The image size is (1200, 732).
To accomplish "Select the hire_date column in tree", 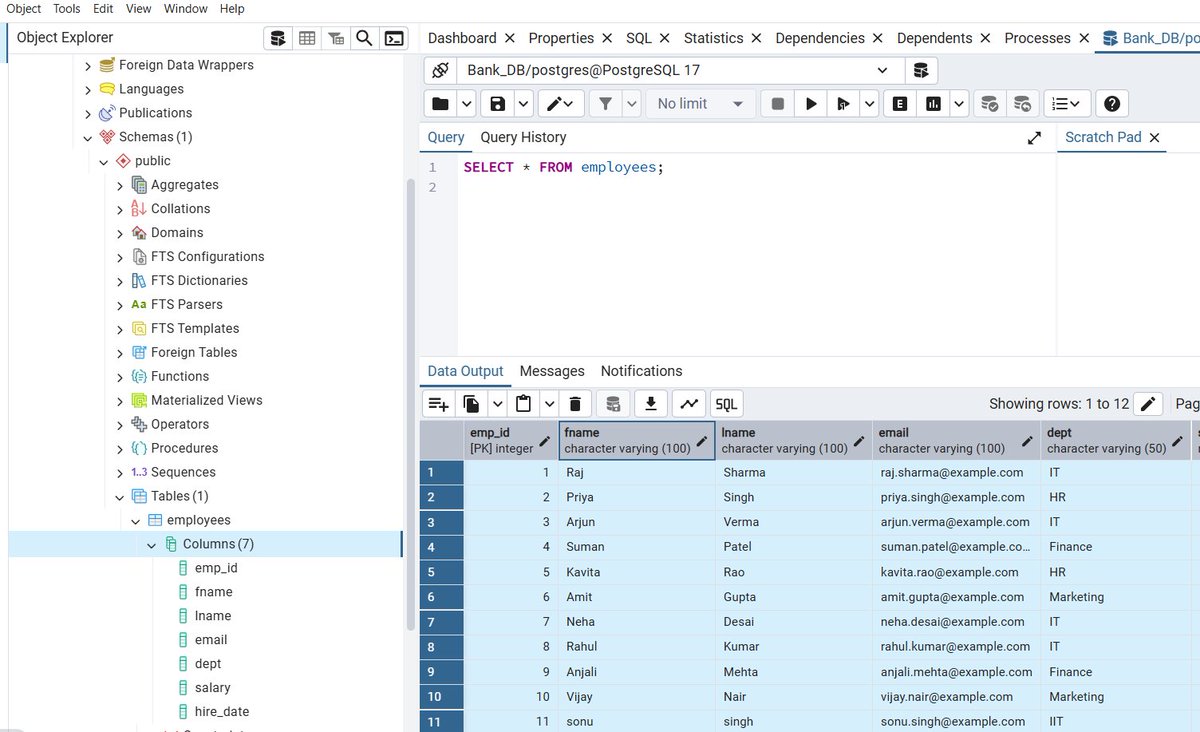I will coord(222,712).
